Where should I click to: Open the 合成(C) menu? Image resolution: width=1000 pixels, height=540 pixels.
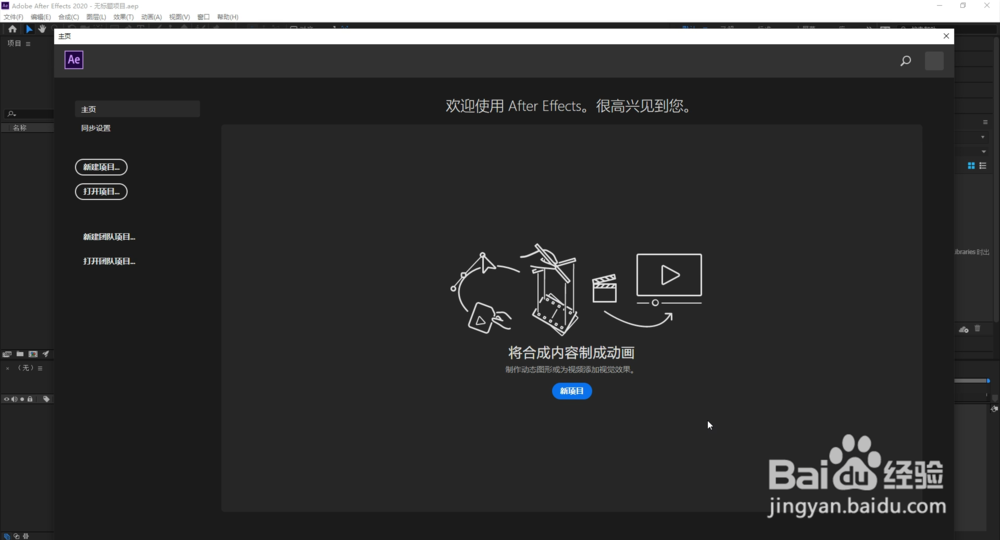pos(69,17)
